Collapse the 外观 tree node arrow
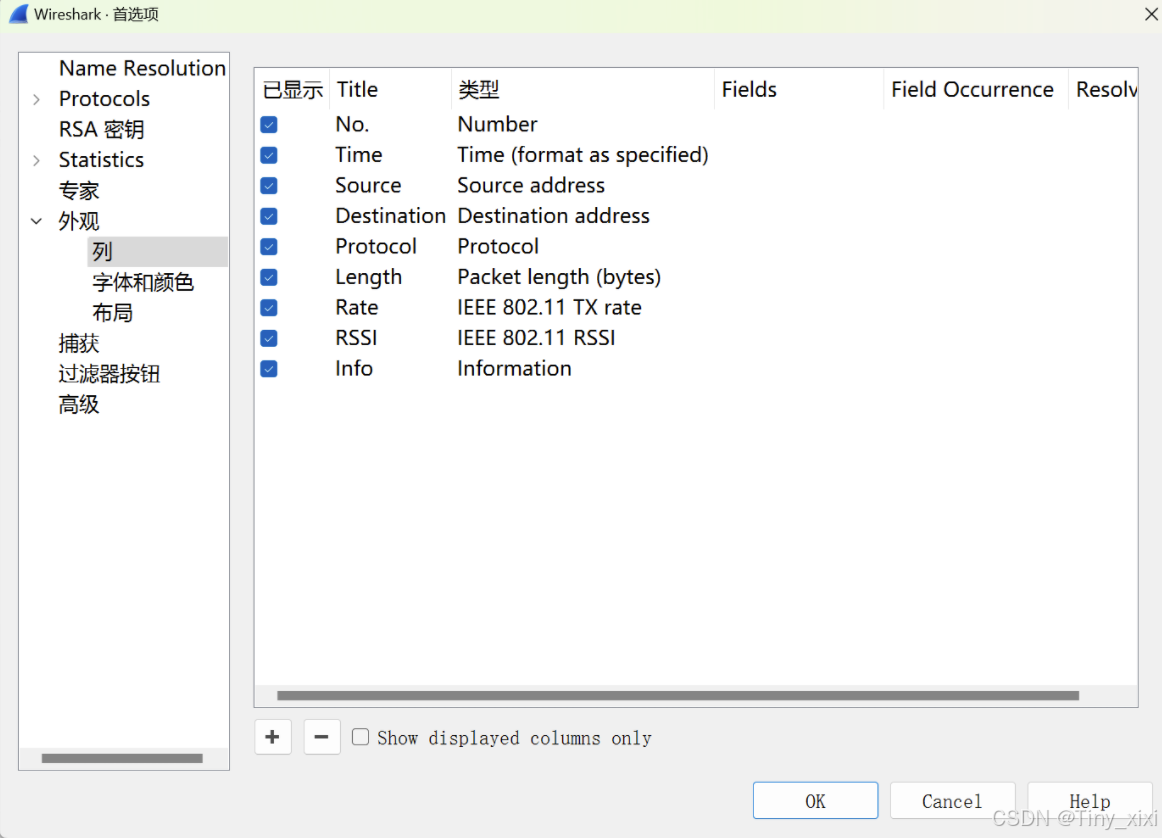Image resolution: width=1162 pixels, height=838 pixels. (37, 221)
